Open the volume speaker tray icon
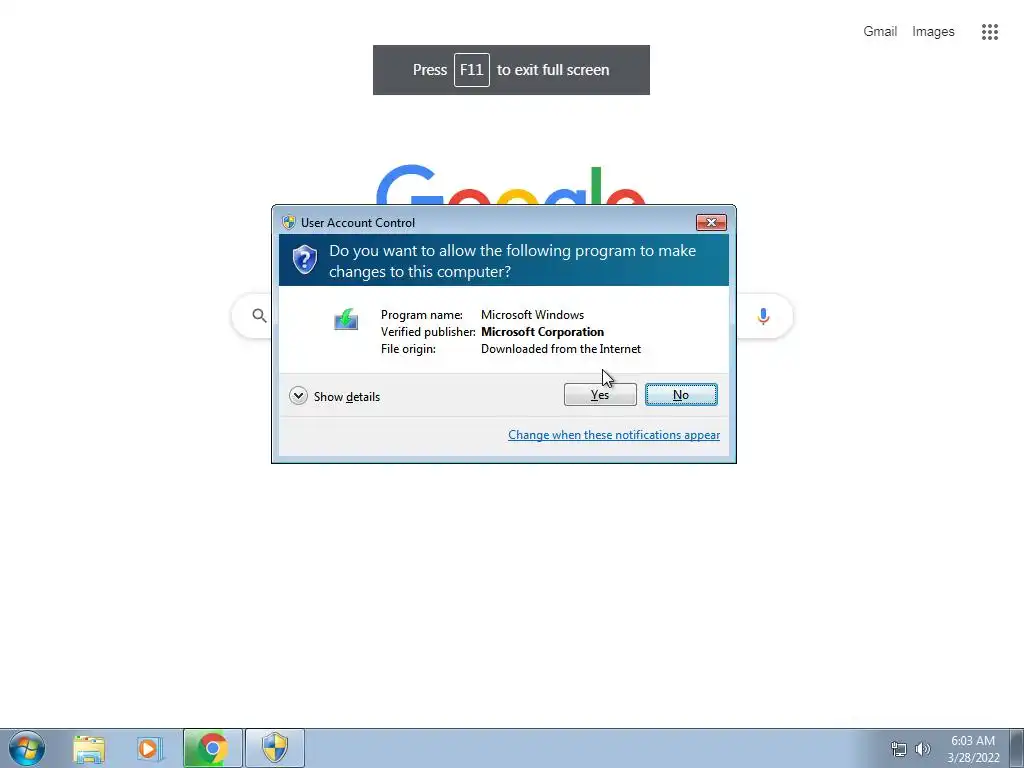 (923, 749)
